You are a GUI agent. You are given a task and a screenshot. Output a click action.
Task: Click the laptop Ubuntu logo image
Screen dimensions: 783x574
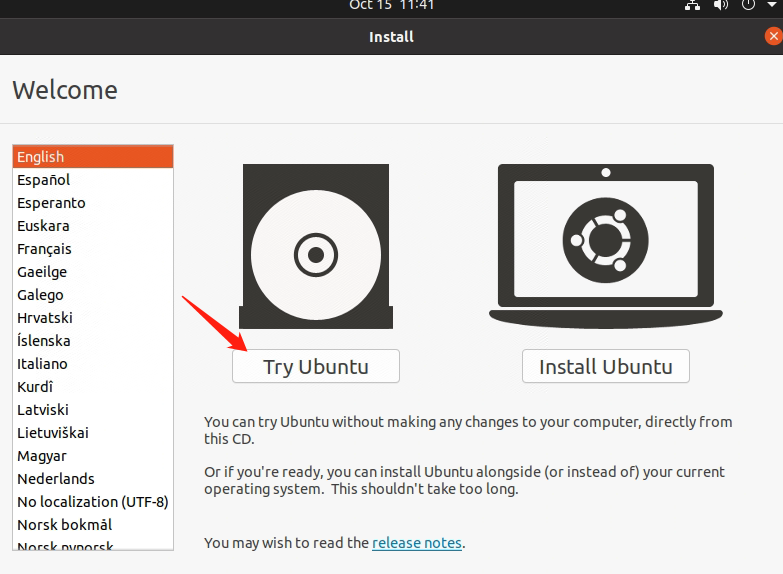pyautogui.click(x=606, y=246)
